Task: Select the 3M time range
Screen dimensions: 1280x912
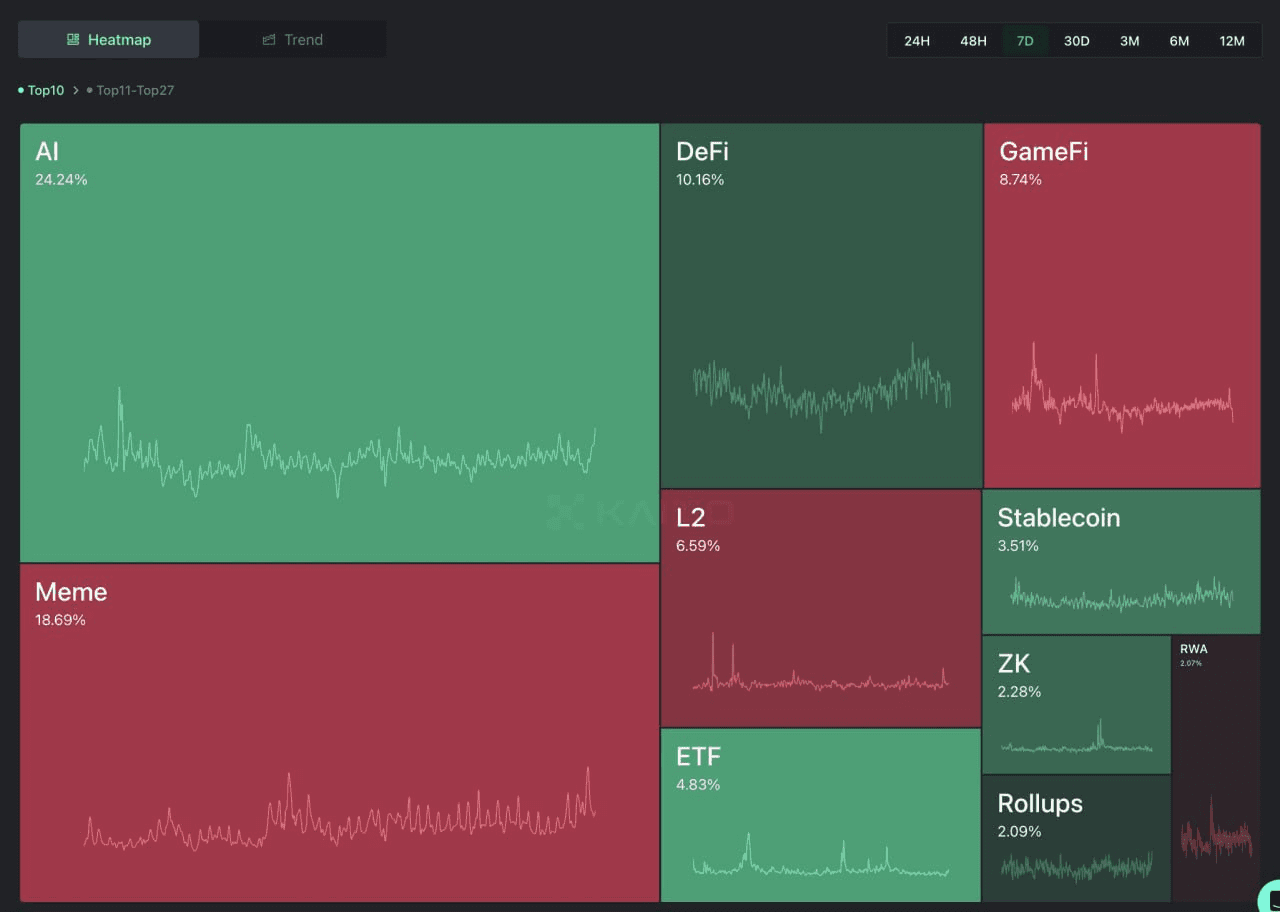Action: pos(1129,41)
